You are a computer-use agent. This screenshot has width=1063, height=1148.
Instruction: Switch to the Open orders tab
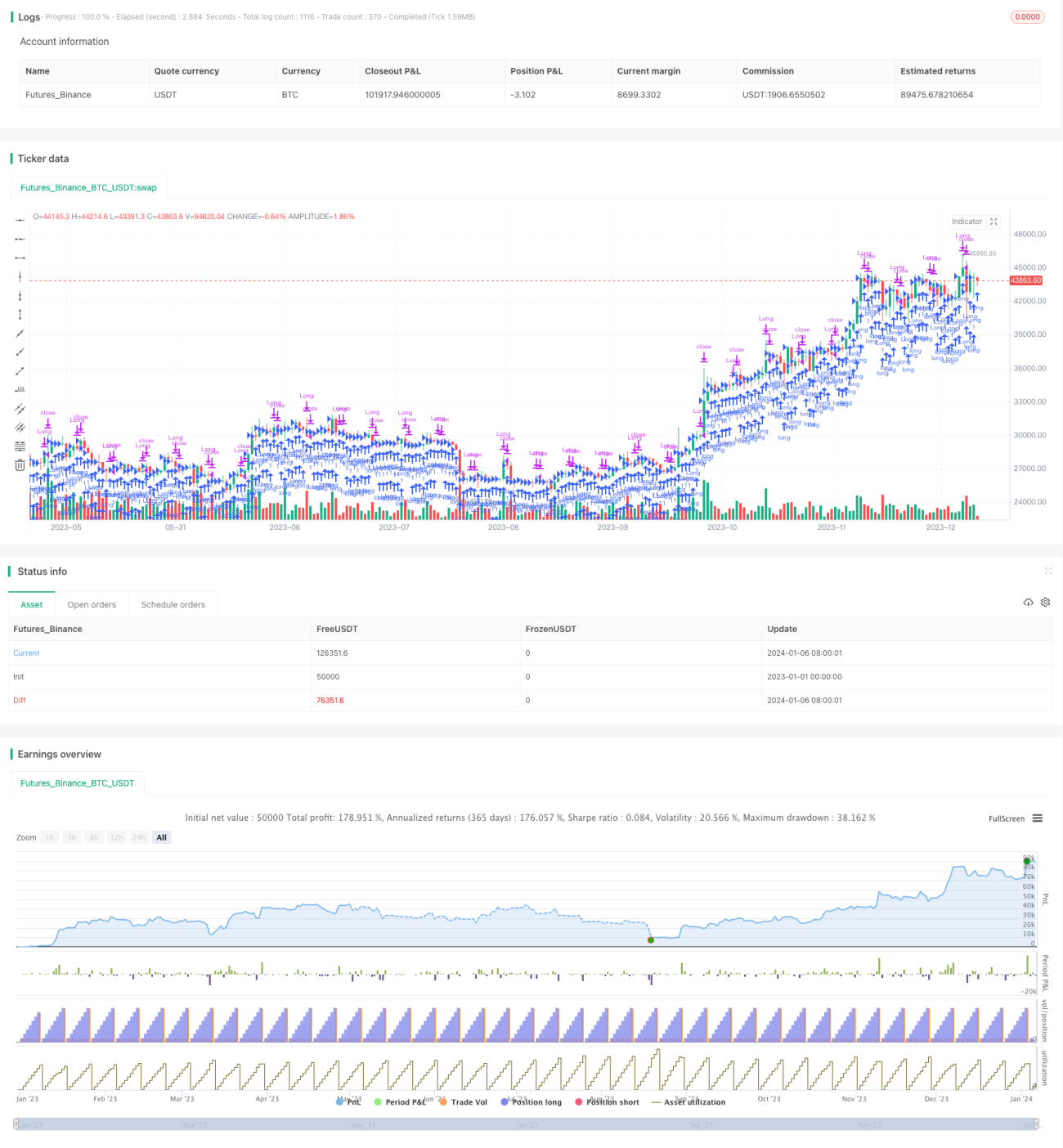pos(92,605)
